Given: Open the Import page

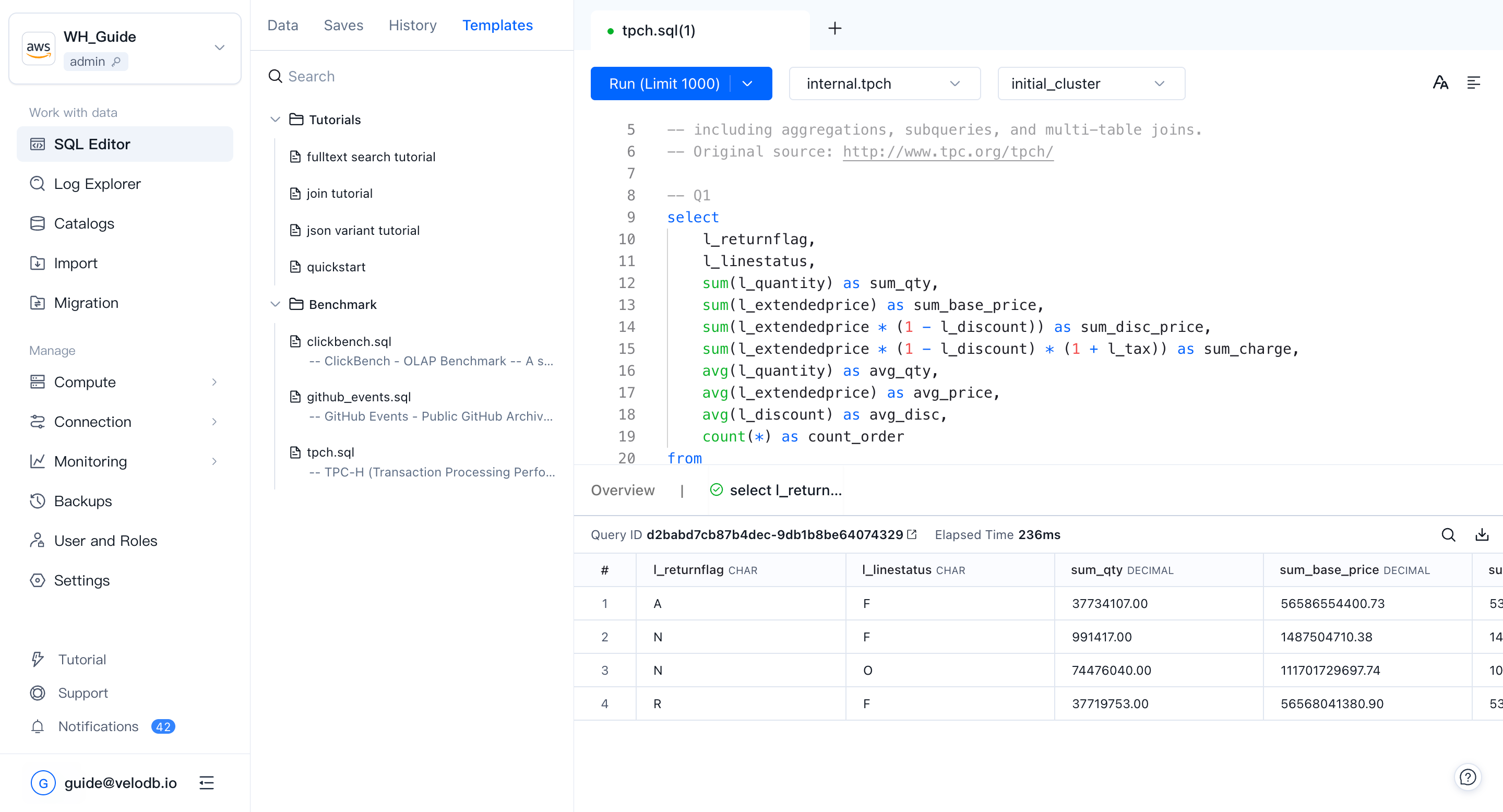Looking at the screenshot, I should coord(75,263).
